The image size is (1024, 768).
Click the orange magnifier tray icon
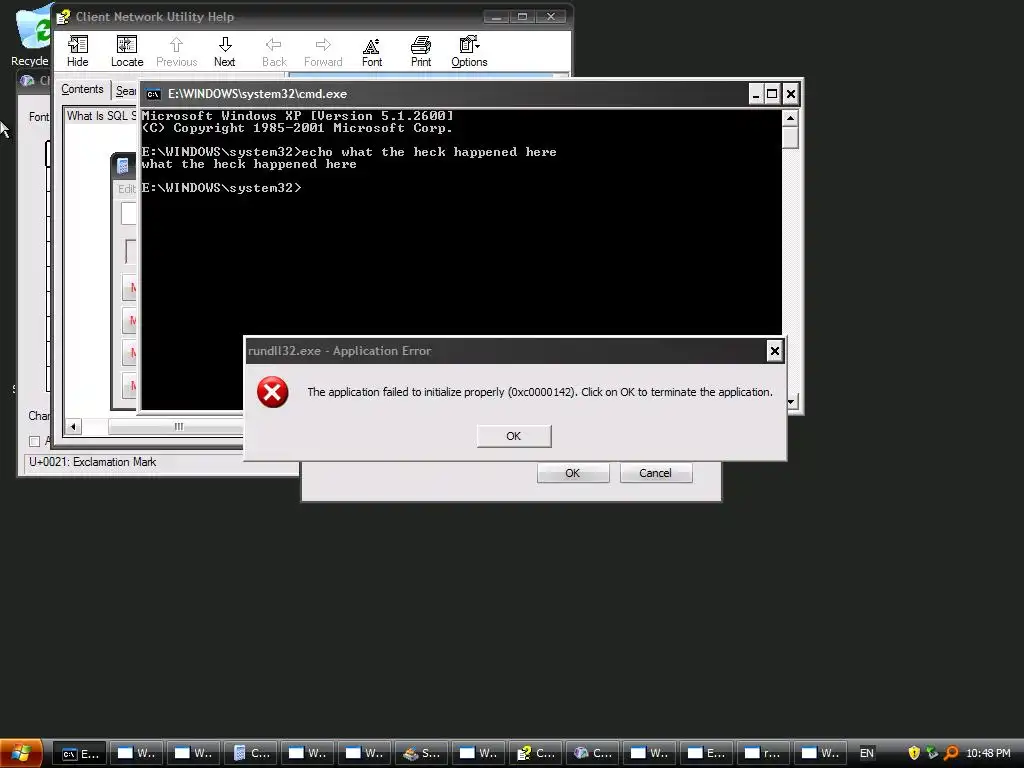(x=951, y=753)
